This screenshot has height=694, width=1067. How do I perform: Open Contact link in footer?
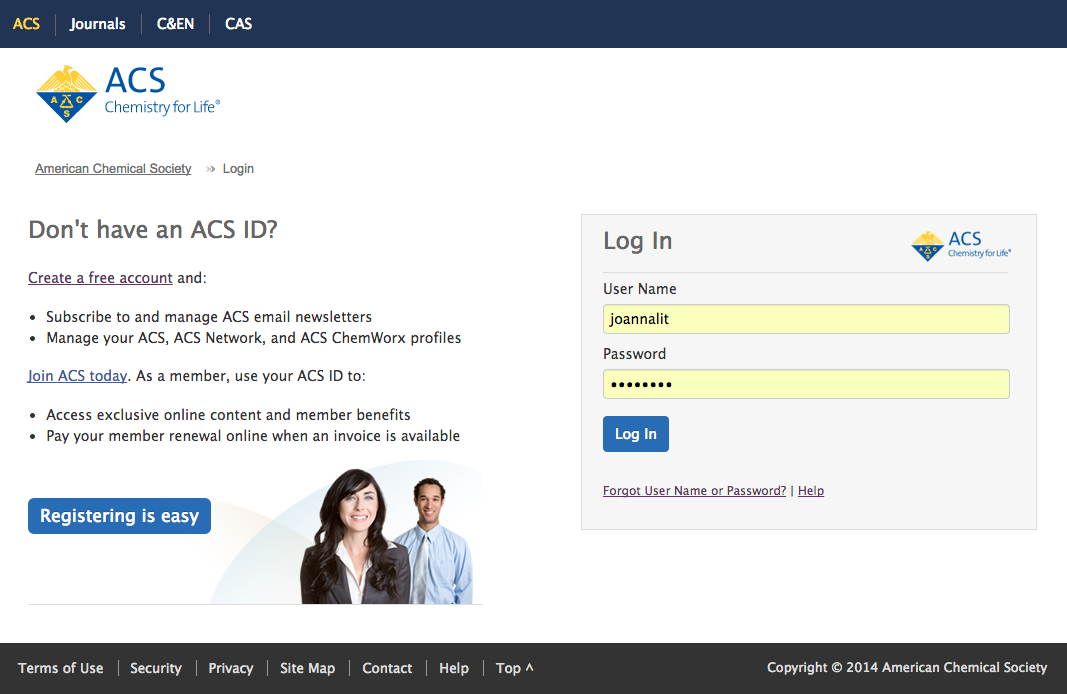387,668
